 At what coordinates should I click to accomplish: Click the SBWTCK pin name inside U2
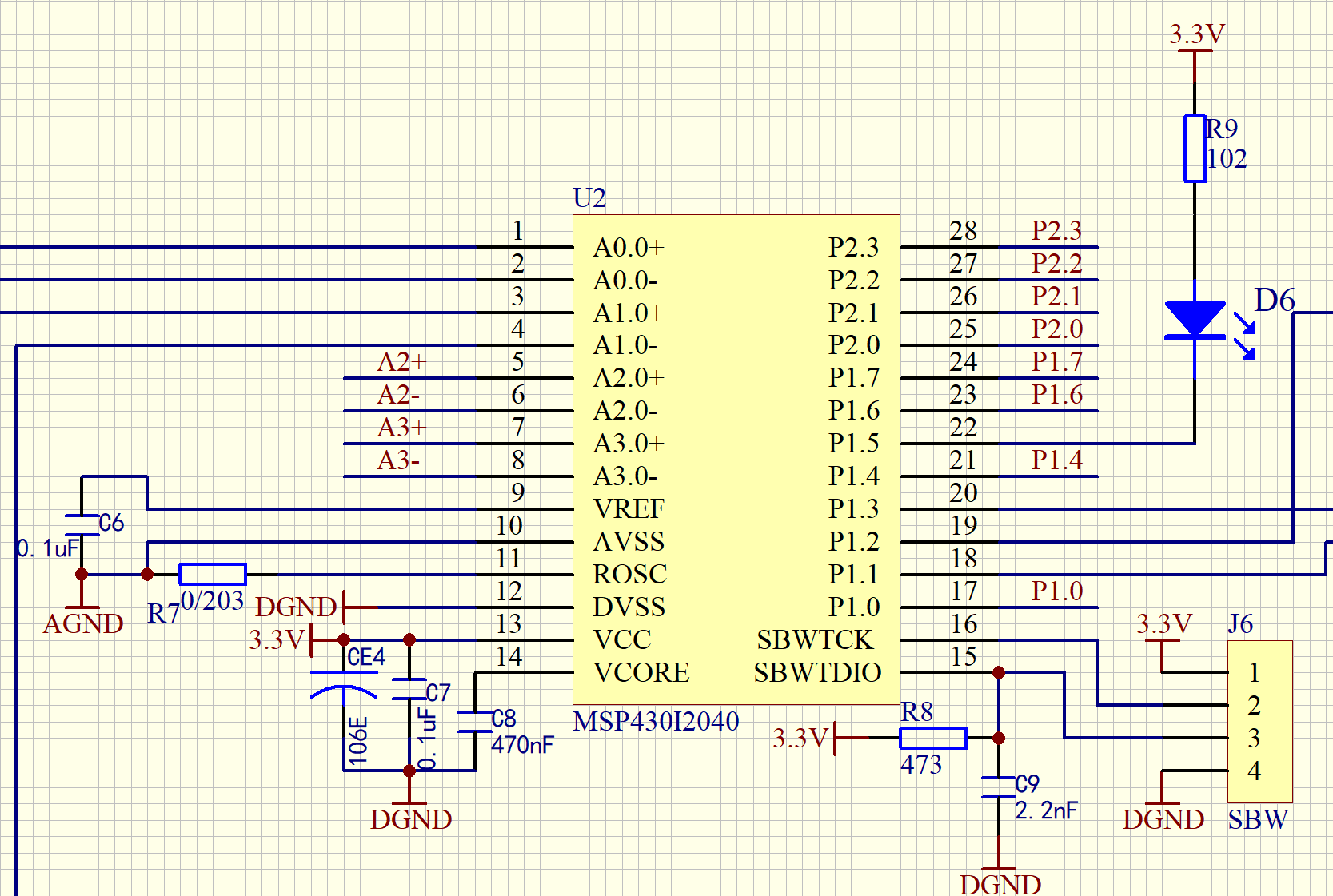click(815, 639)
